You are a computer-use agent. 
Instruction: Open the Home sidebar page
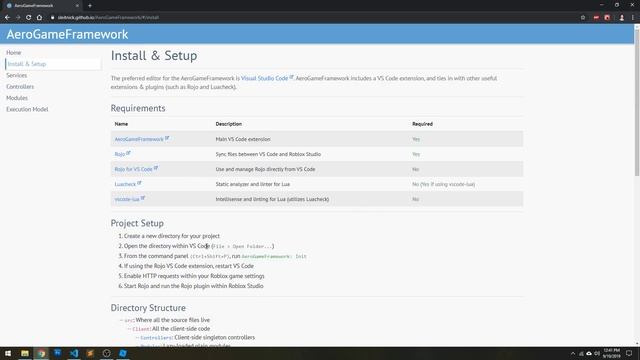pyautogui.click(x=13, y=53)
